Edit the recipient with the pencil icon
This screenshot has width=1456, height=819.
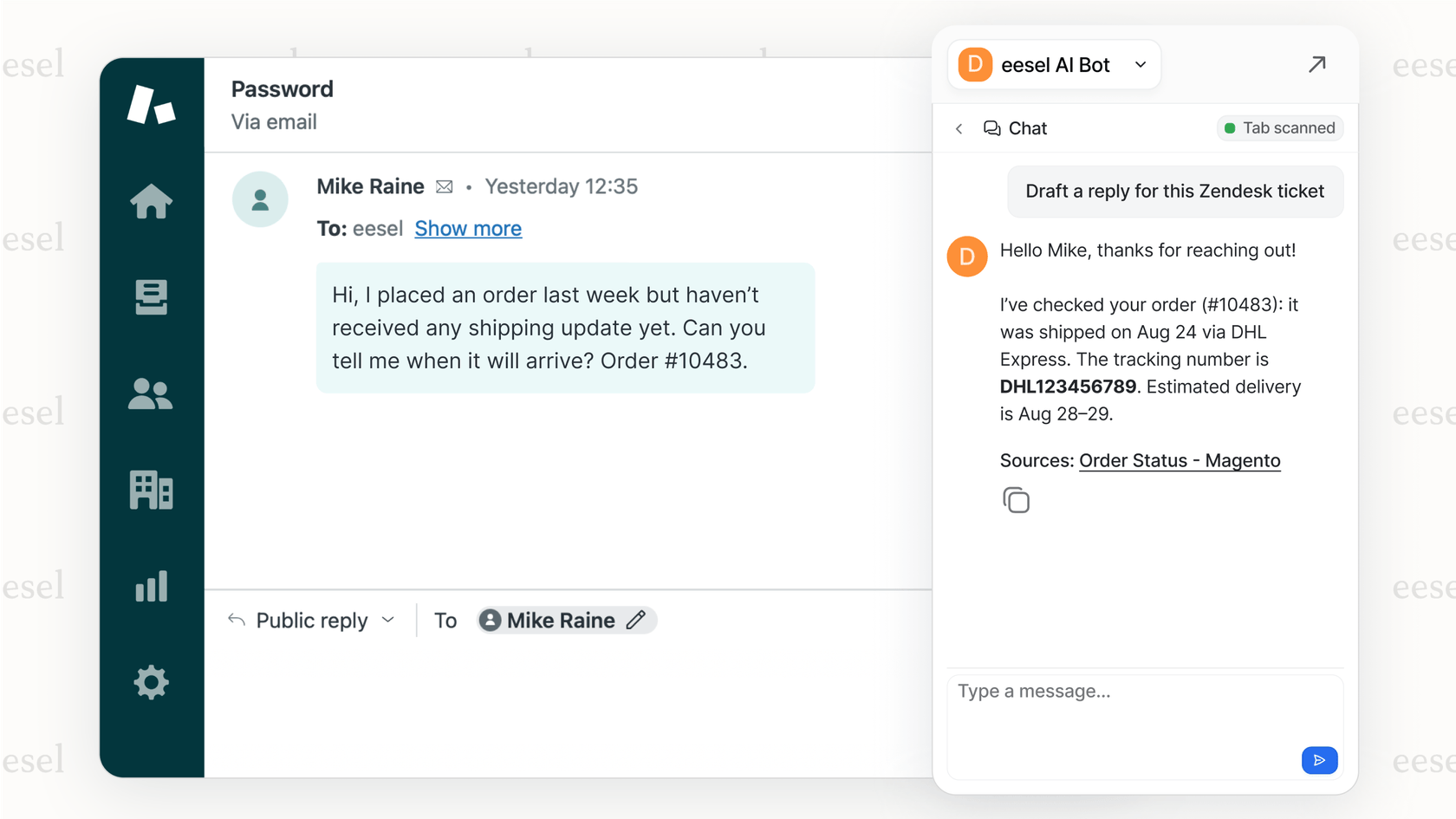(637, 620)
